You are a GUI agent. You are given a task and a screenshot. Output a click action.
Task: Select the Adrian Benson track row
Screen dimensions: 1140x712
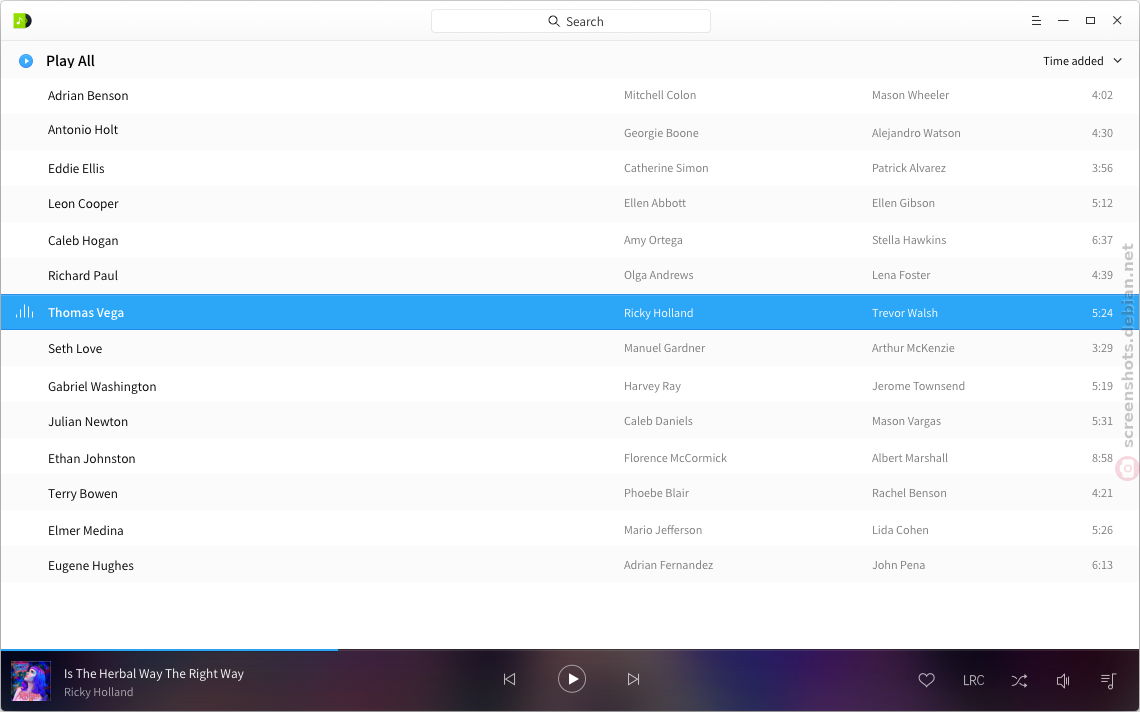point(570,95)
